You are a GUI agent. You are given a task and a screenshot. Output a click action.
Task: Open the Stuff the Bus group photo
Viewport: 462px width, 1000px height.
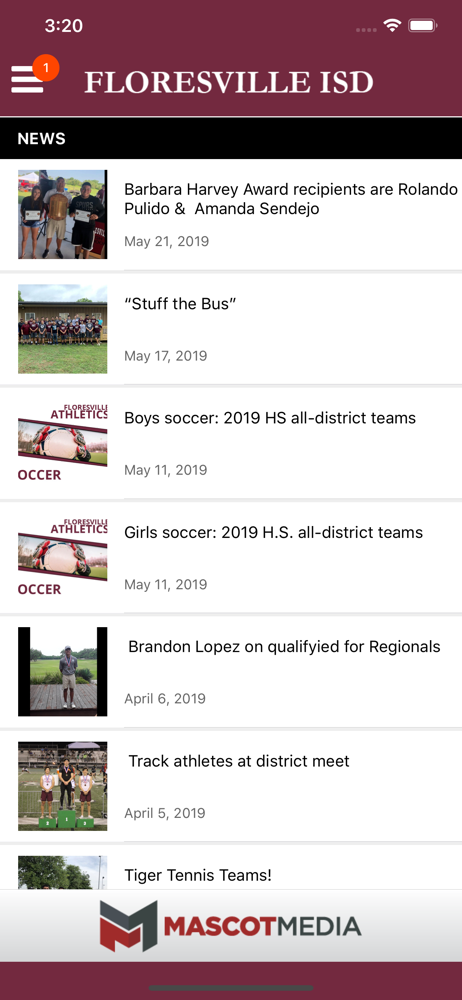(63, 328)
